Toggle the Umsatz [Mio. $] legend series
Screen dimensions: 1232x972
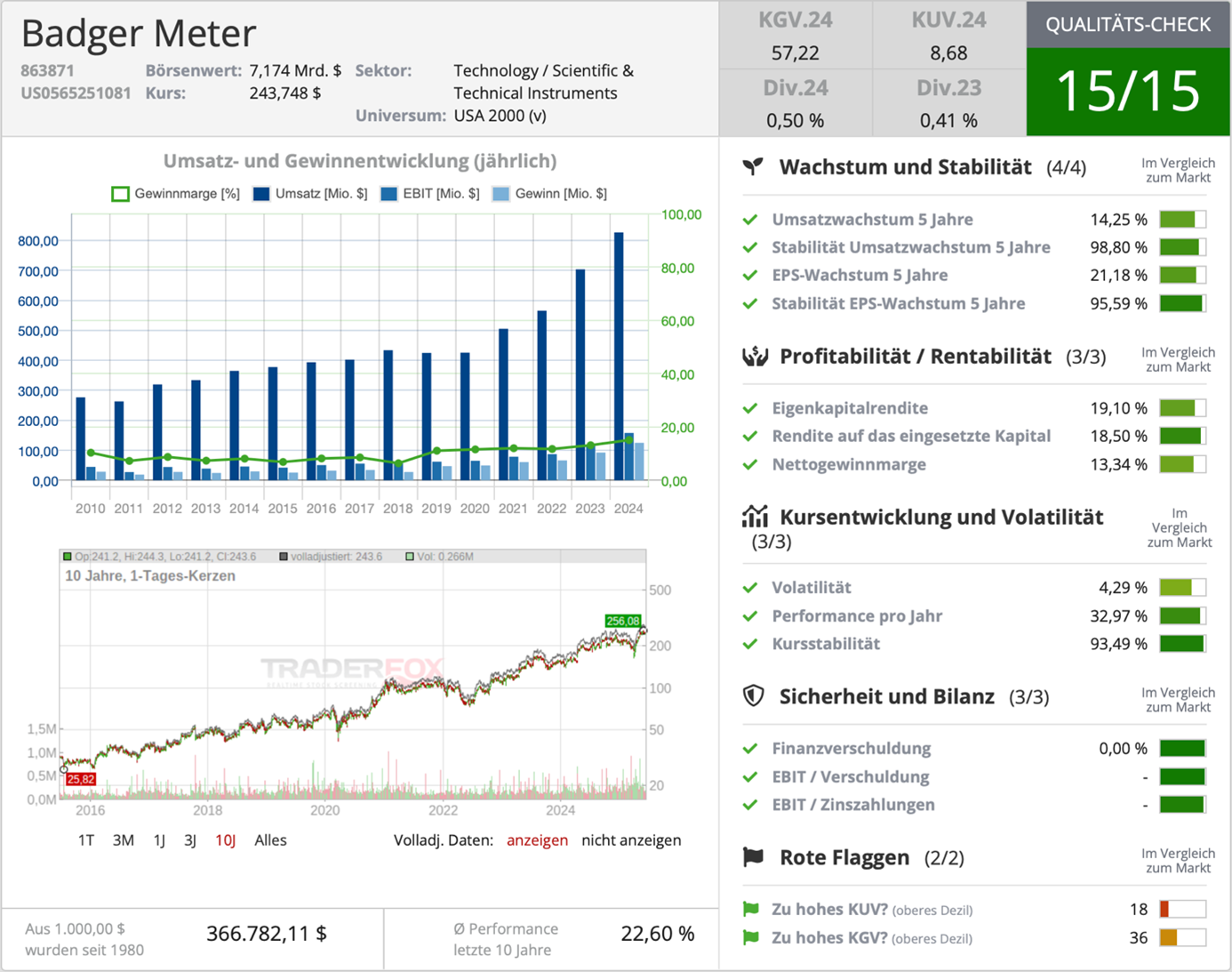pyautogui.click(x=310, y=194)
